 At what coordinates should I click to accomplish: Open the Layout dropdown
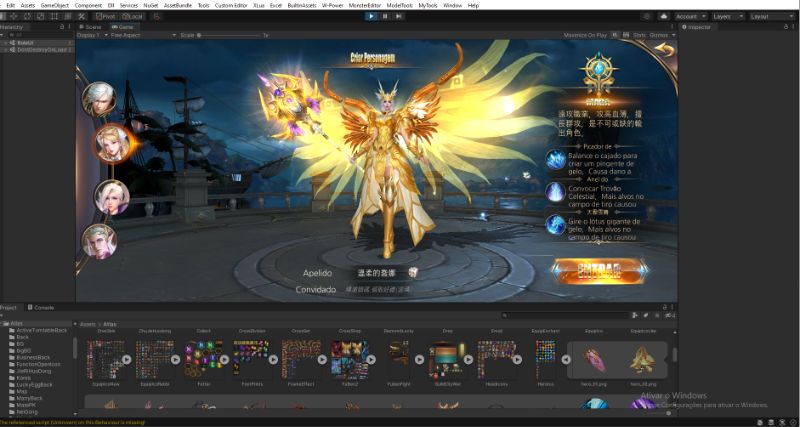point(771,16)
